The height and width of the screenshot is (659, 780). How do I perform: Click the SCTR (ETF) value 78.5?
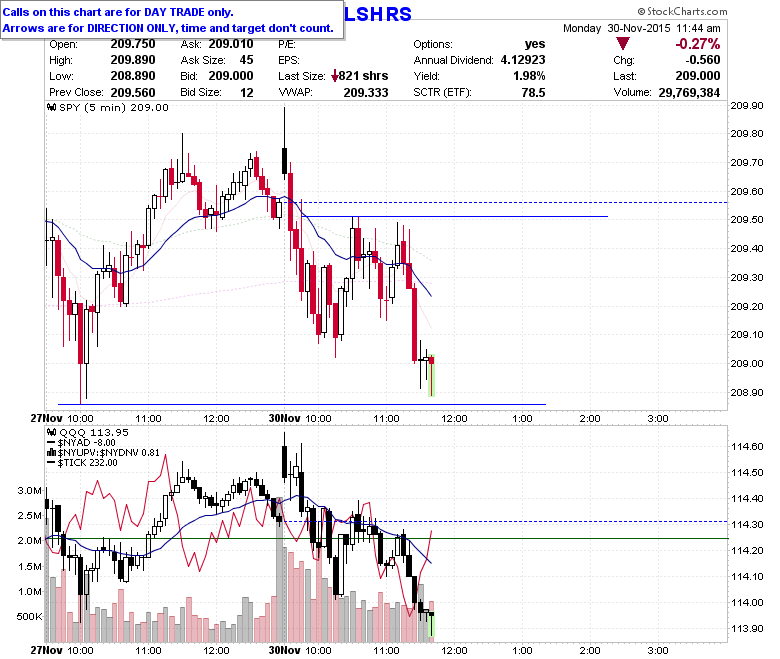(x=534, y=93)
